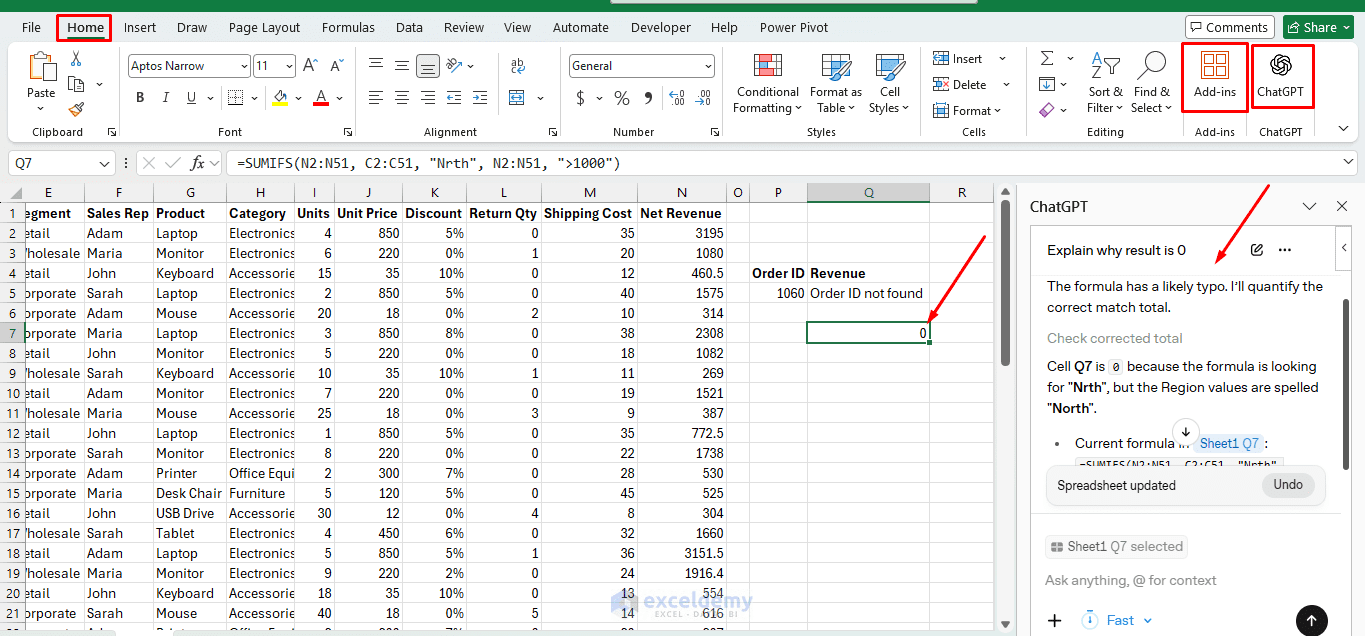
Task: Click the Insert Function fx icon
Action: tap(198, 163)
